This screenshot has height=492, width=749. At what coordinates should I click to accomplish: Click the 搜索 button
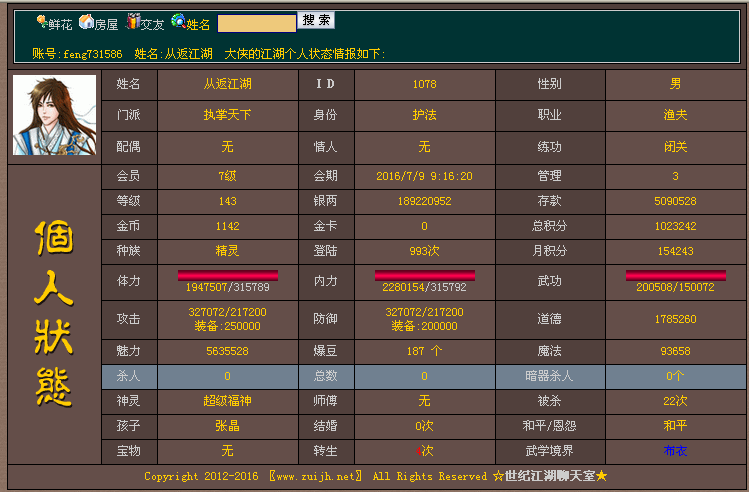coord(316,20)
